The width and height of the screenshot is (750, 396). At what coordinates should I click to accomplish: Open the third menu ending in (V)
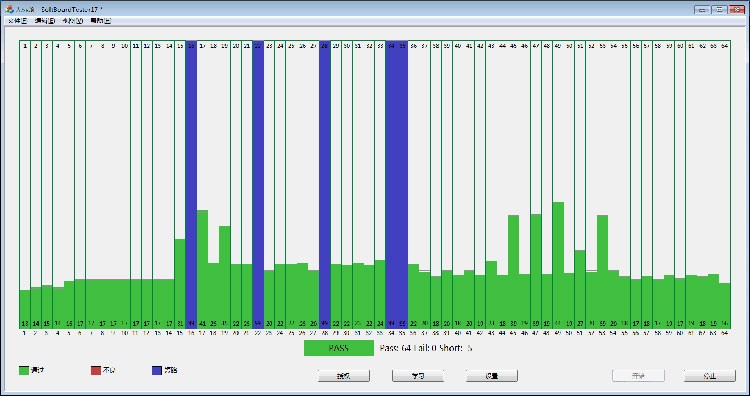pyautogui.click(x=73, y=21)
